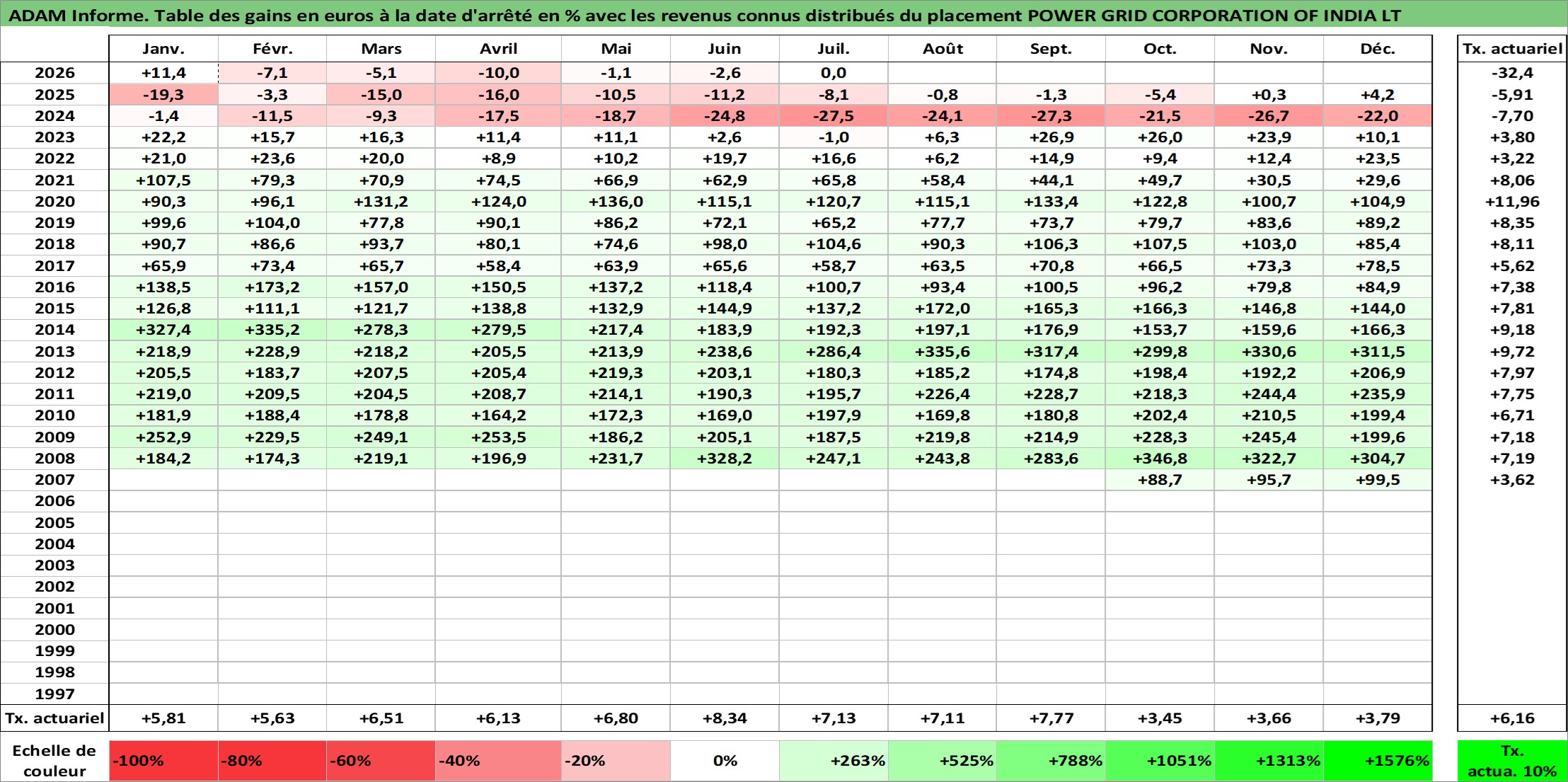Click the 'Nov.' column header
Viewport: 1568px width, 782px height.
1269,49
